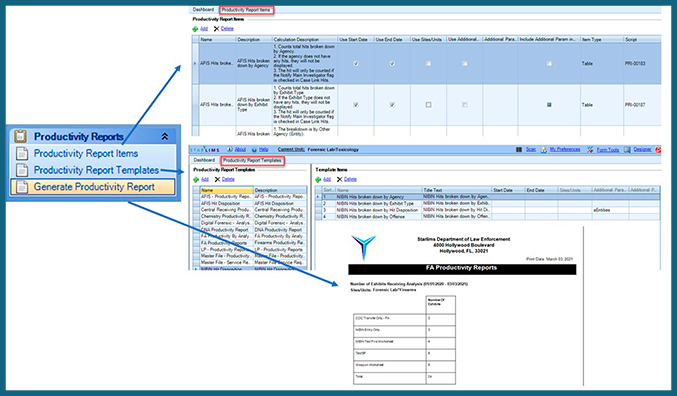
Task: Sort by Item Type column header
Action: 602,39
